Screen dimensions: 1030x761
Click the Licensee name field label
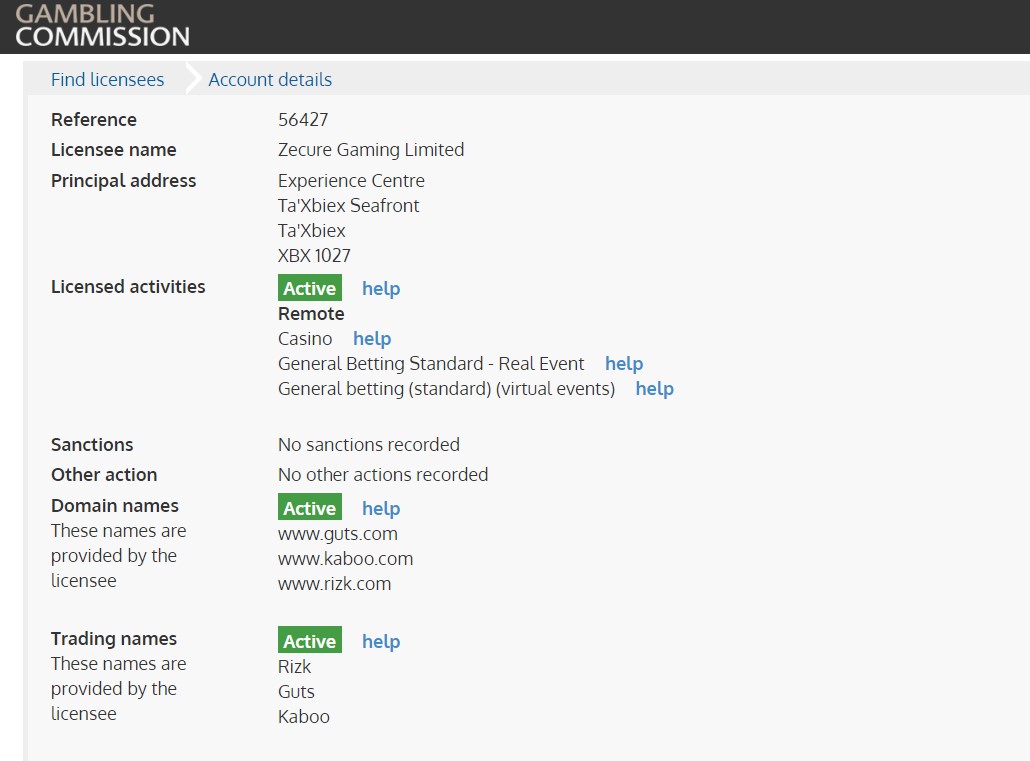(x=114, y=150)
